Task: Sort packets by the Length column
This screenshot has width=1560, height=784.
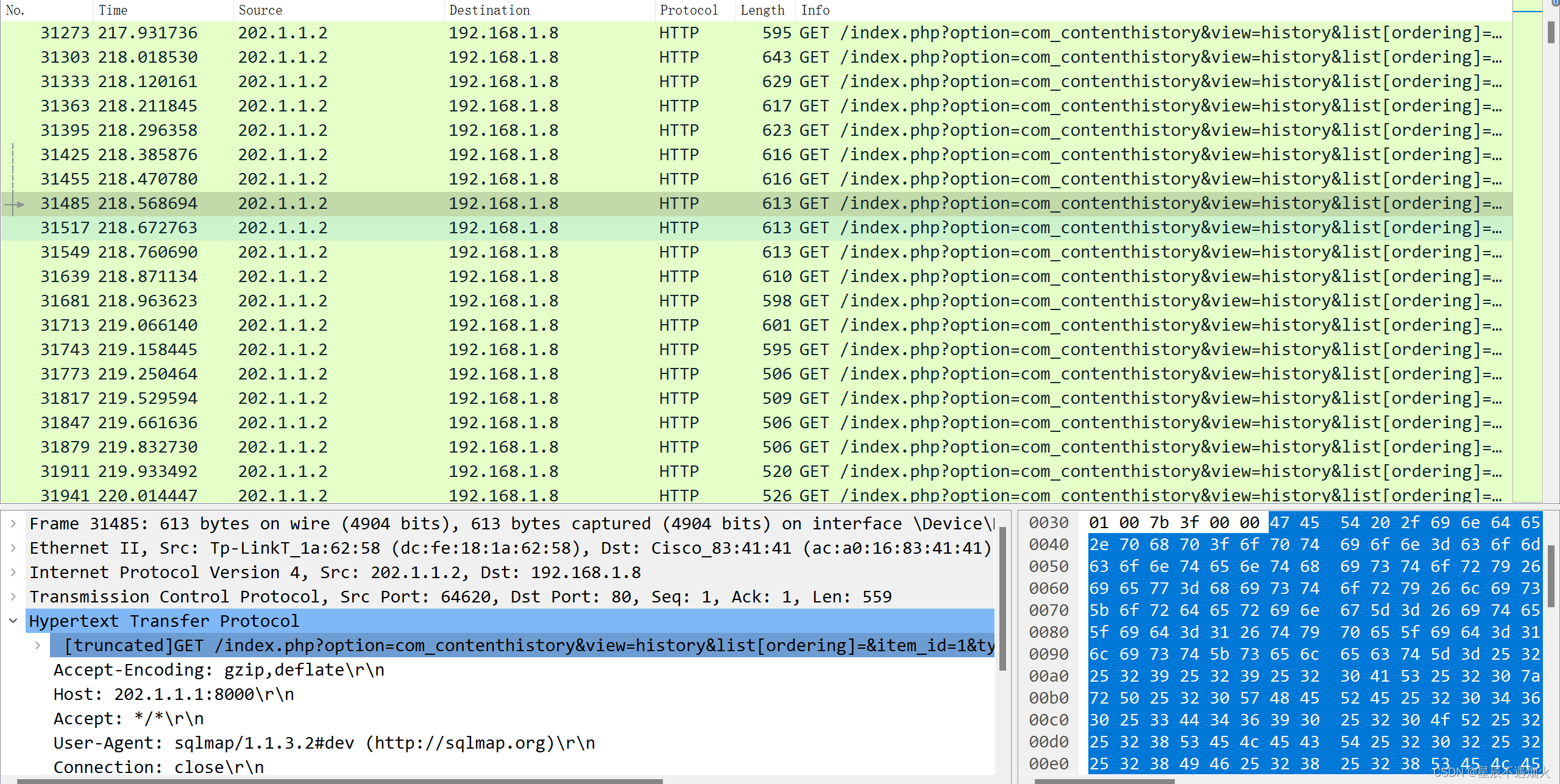Action: [x=762, y=10]
